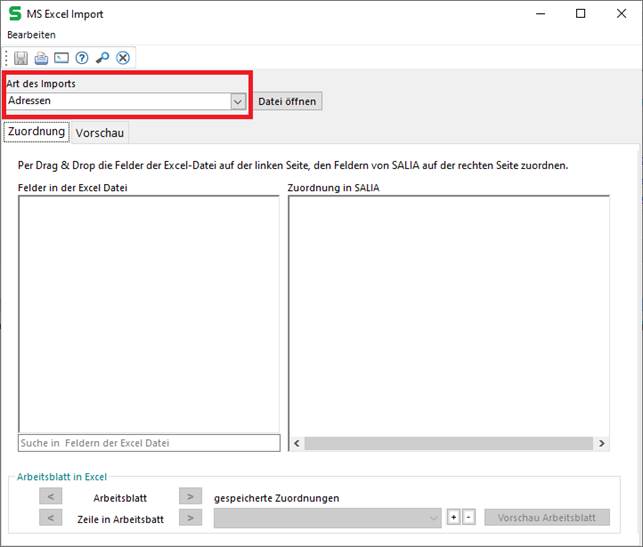Click the Excel field search input
The height and width of the screenshot is (547, 643).
[149, 443]
